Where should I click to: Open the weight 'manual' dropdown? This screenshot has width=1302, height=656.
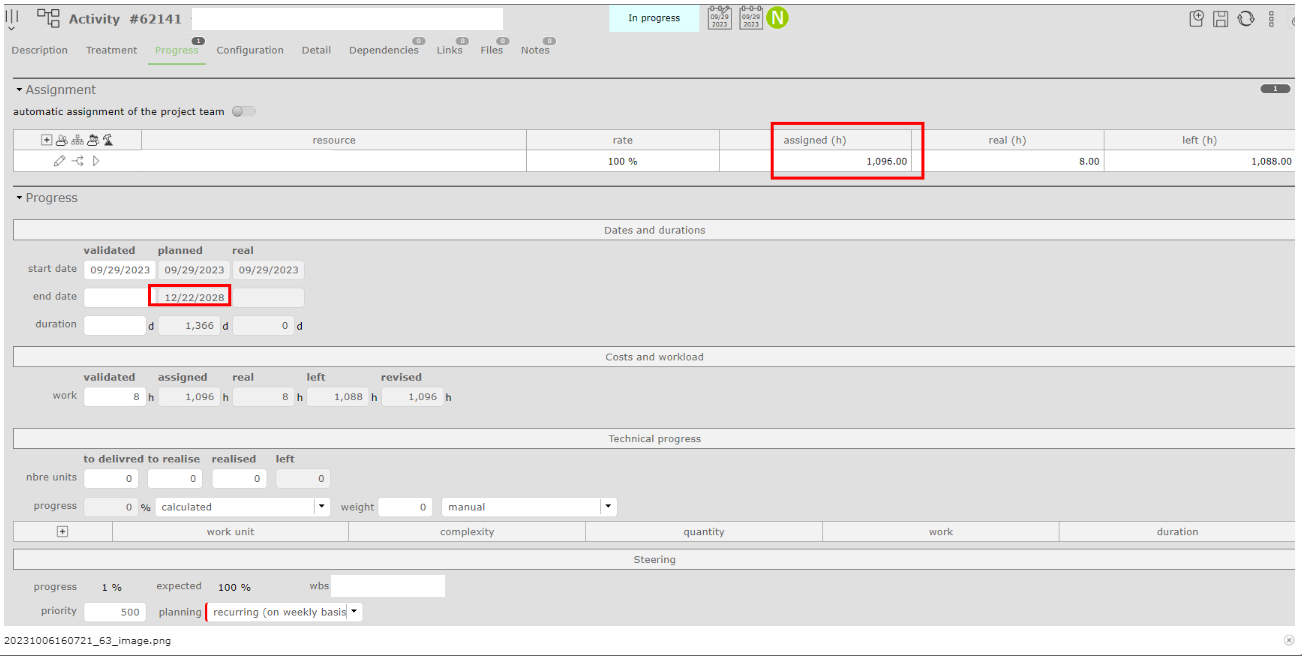click(x=608, y=507)
